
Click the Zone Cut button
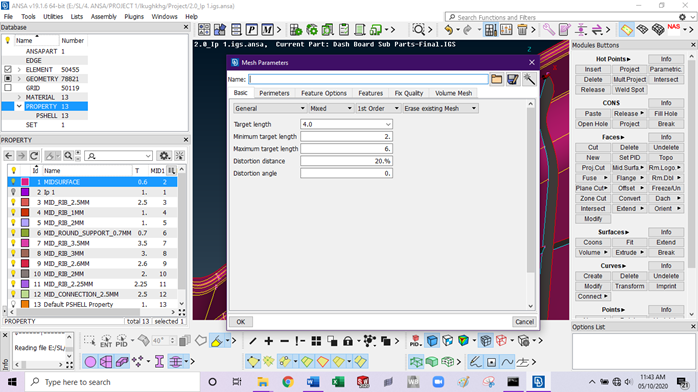[x=592, y=198]
